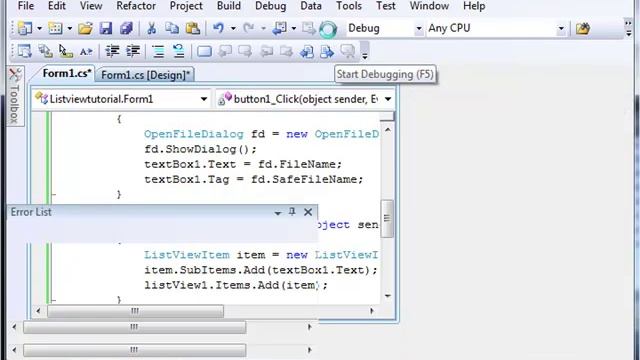The image size is (640, 360).
Task: Click the Navigate Forward icon
Action: (309, 28)
